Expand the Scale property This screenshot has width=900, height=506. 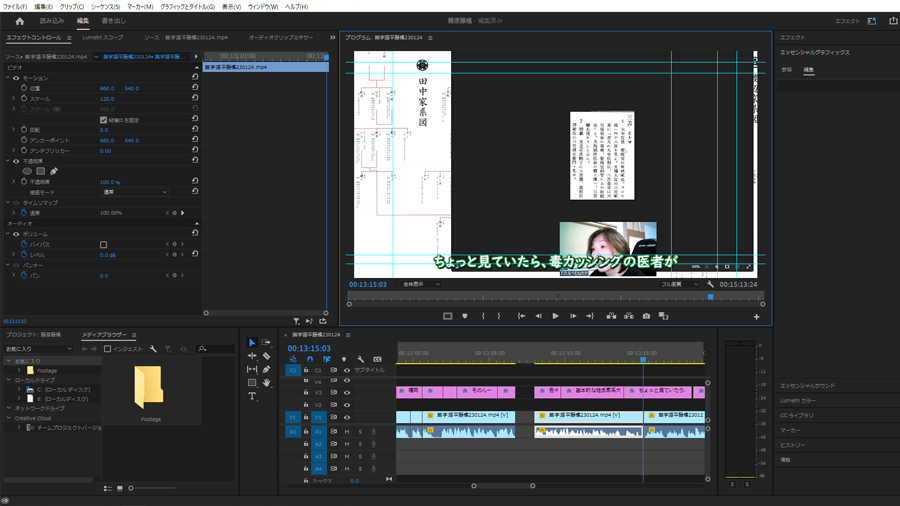coord(14,99)
